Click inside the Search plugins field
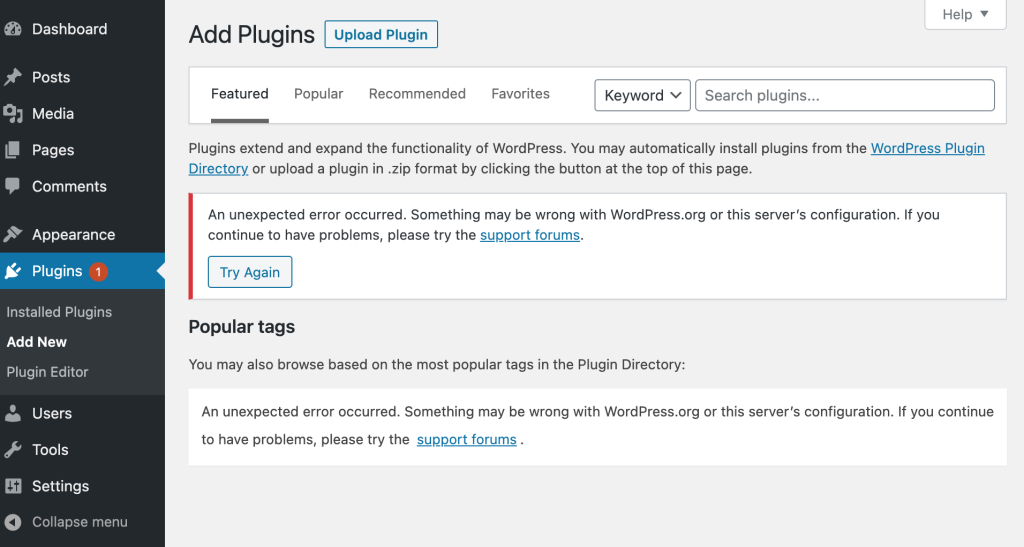 pos(844,95)
